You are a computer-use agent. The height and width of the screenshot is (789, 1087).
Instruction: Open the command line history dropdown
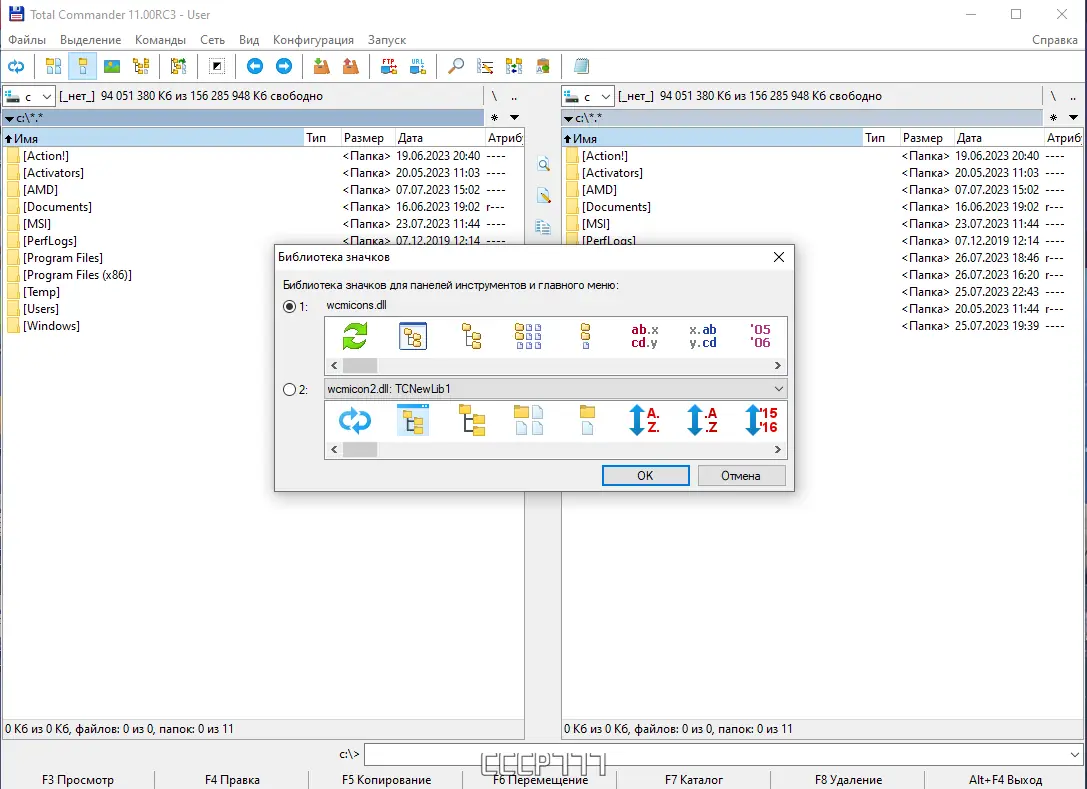coord(1075,754)
